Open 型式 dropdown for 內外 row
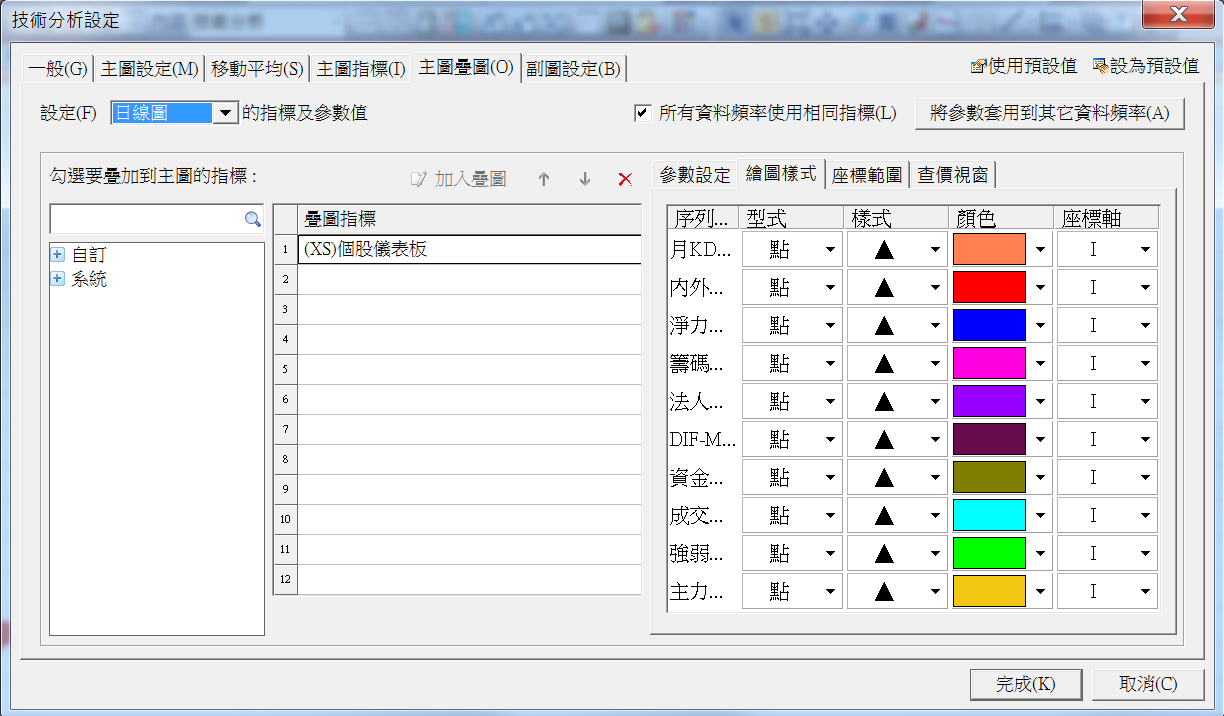Screen dimensions: 1224x716 [x=830, y=288]
